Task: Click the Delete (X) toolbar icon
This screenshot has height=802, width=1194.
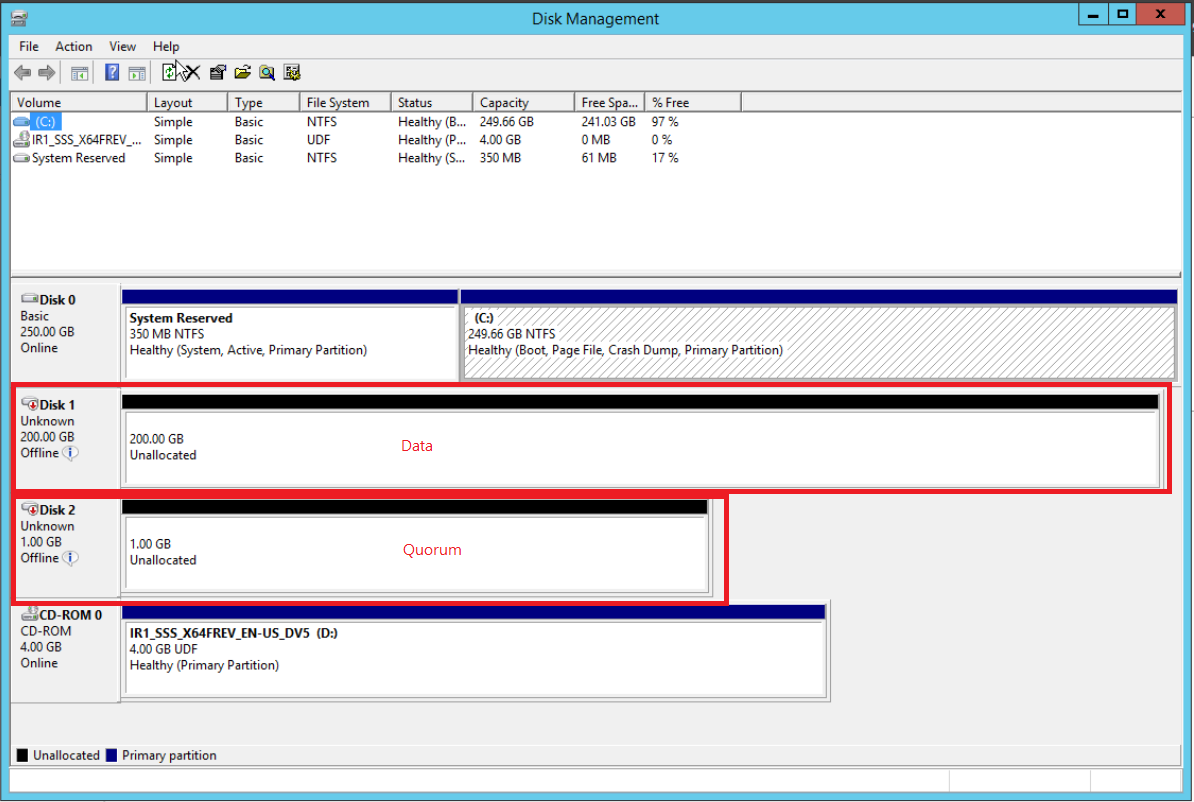Action: coord(192,72)
